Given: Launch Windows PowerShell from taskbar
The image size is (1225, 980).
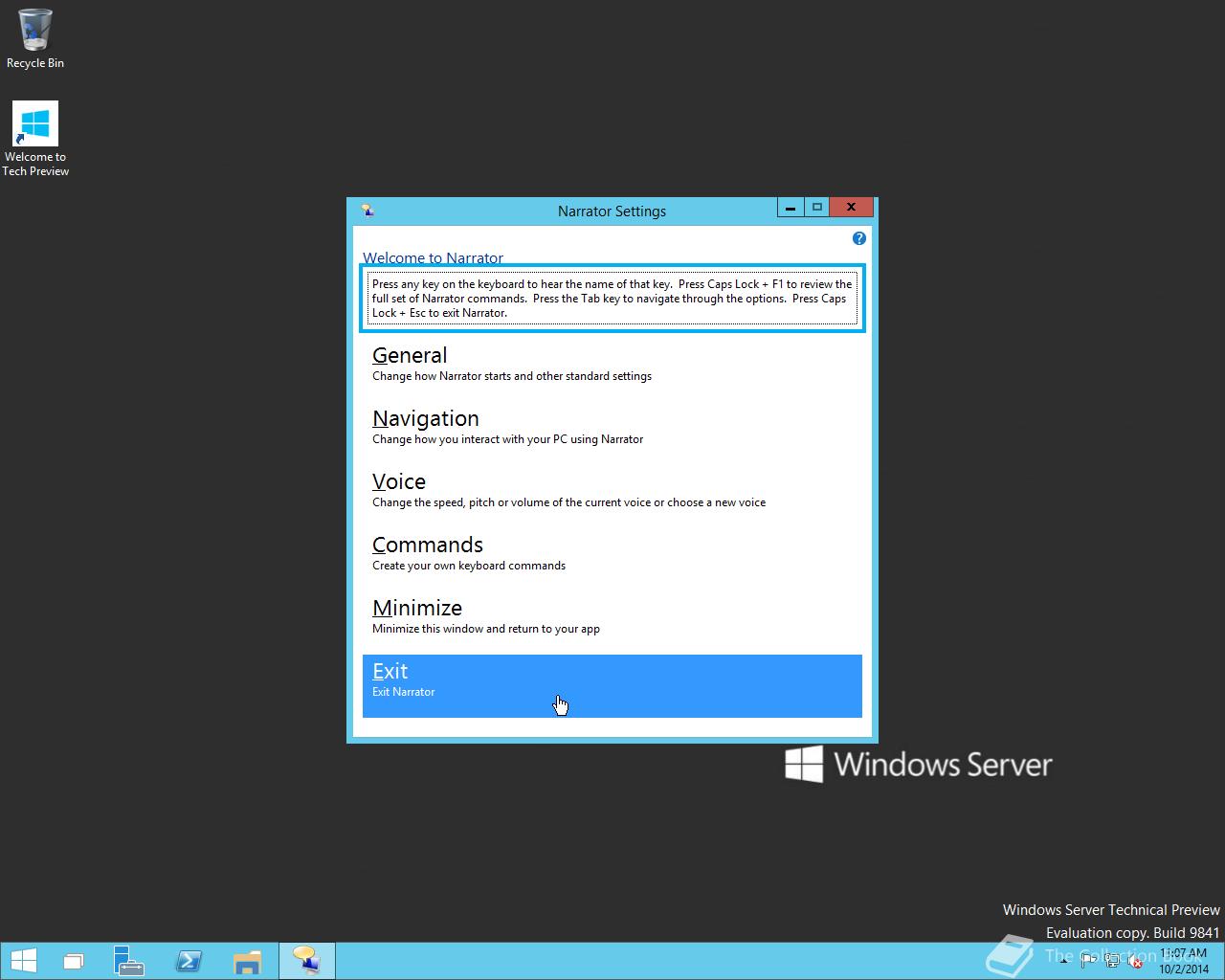Looking at the screenshot, I should click(x=189, y=962).
